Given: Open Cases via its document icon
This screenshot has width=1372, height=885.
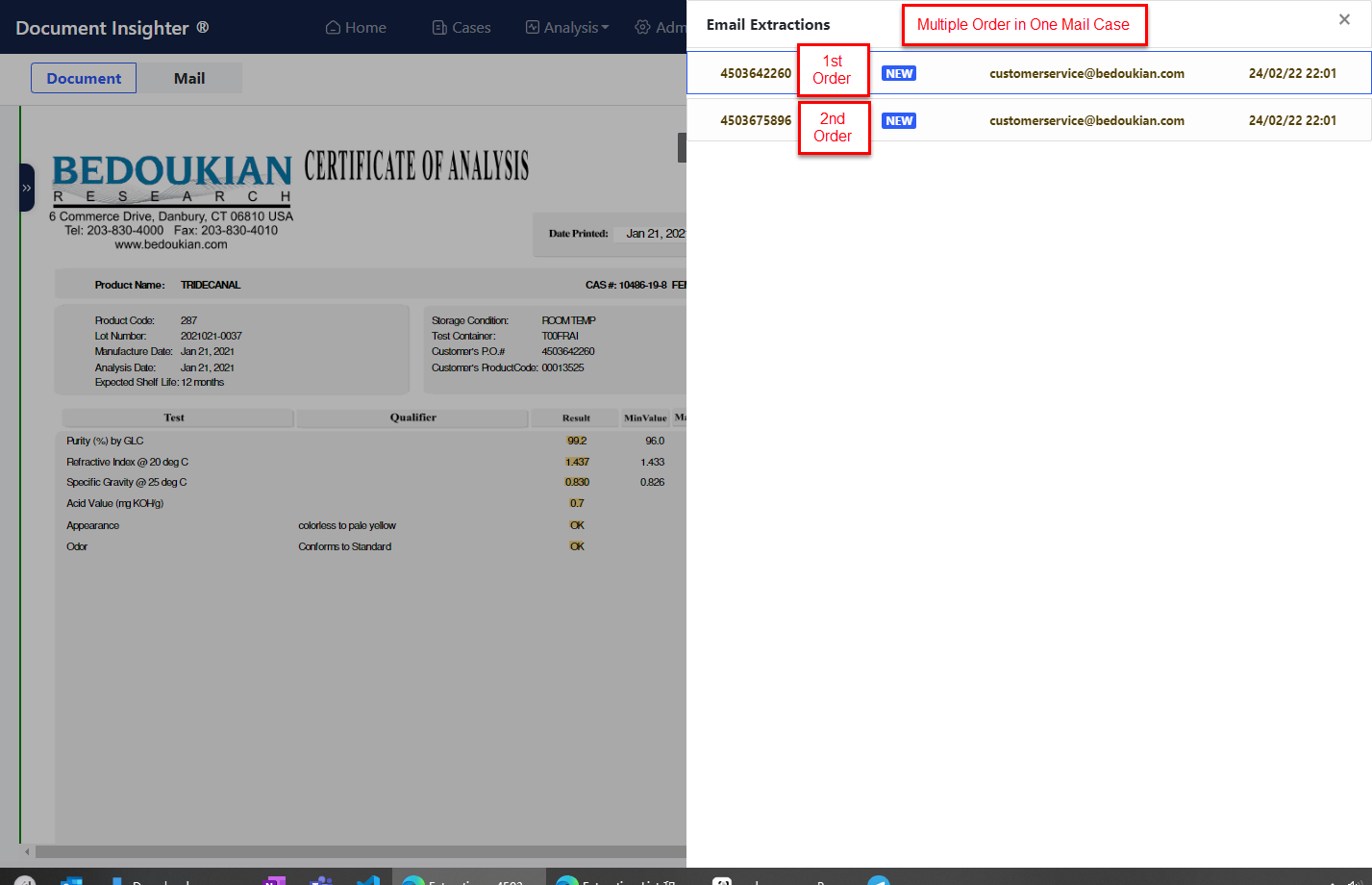Looking at the screenshot, I should [439, 28].
